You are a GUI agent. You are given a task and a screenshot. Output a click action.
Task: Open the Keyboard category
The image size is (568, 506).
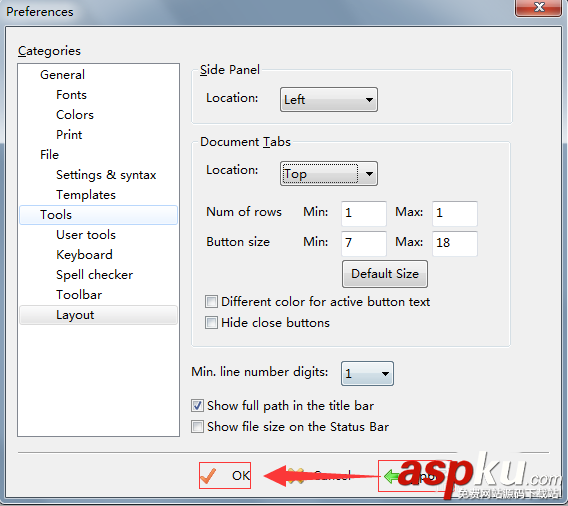coord(84,255)
